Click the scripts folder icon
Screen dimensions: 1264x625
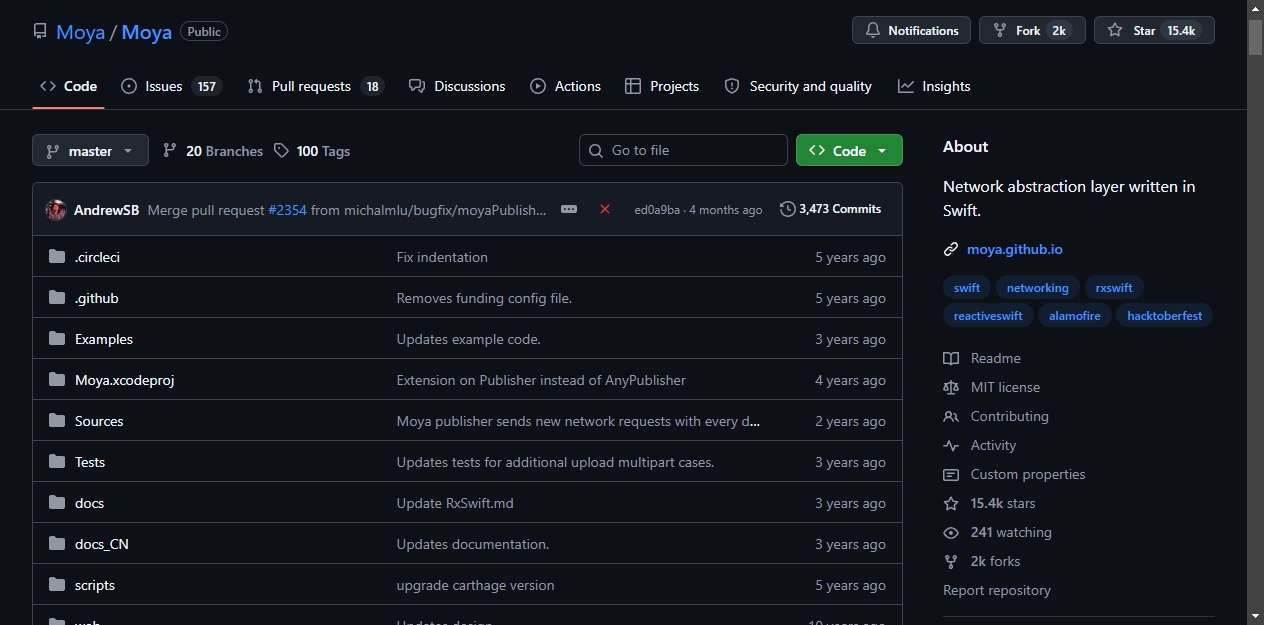click(x=57, y=585)
